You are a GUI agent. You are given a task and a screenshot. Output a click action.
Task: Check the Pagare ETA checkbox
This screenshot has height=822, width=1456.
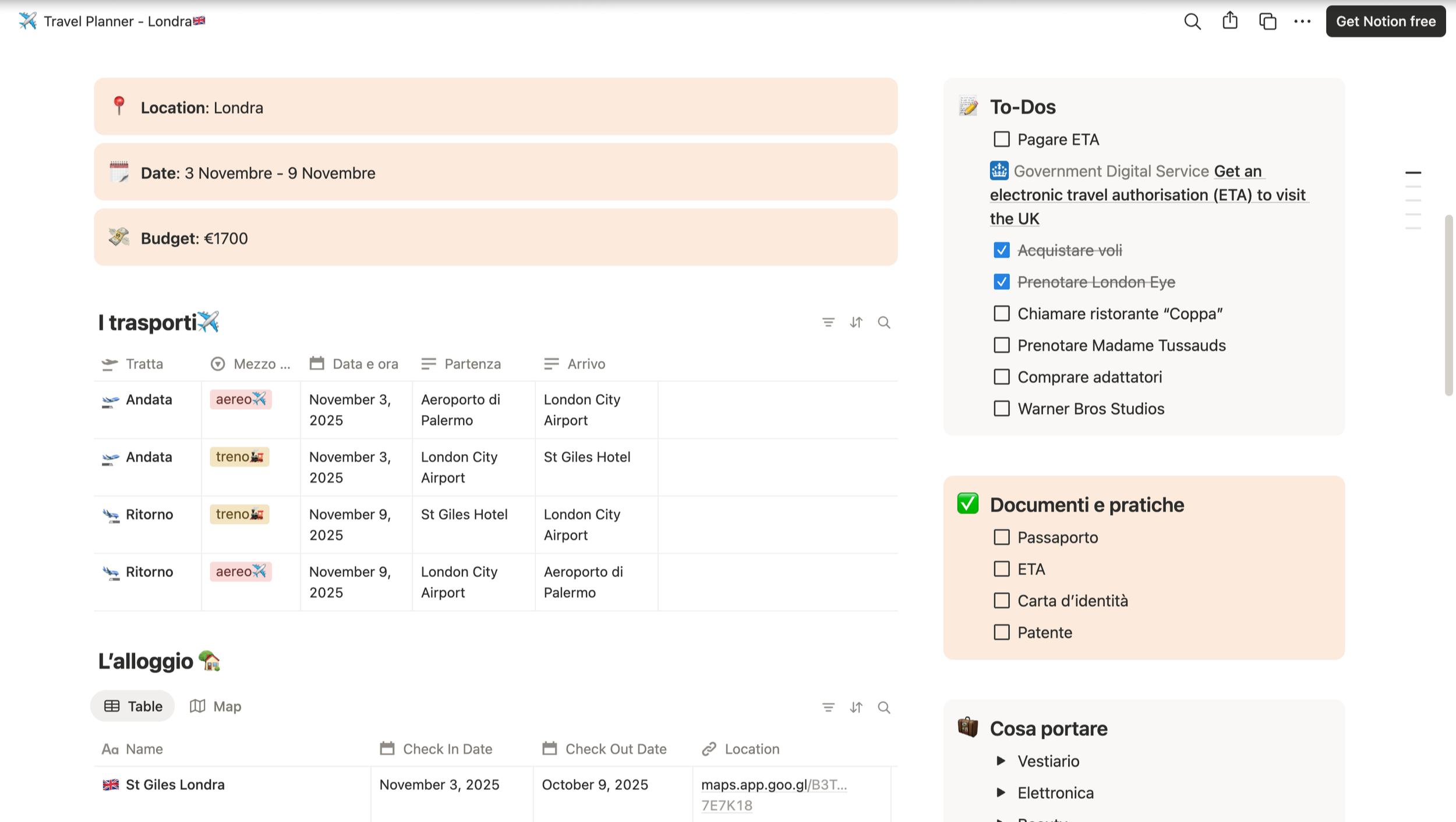[x=1001, y=140]
